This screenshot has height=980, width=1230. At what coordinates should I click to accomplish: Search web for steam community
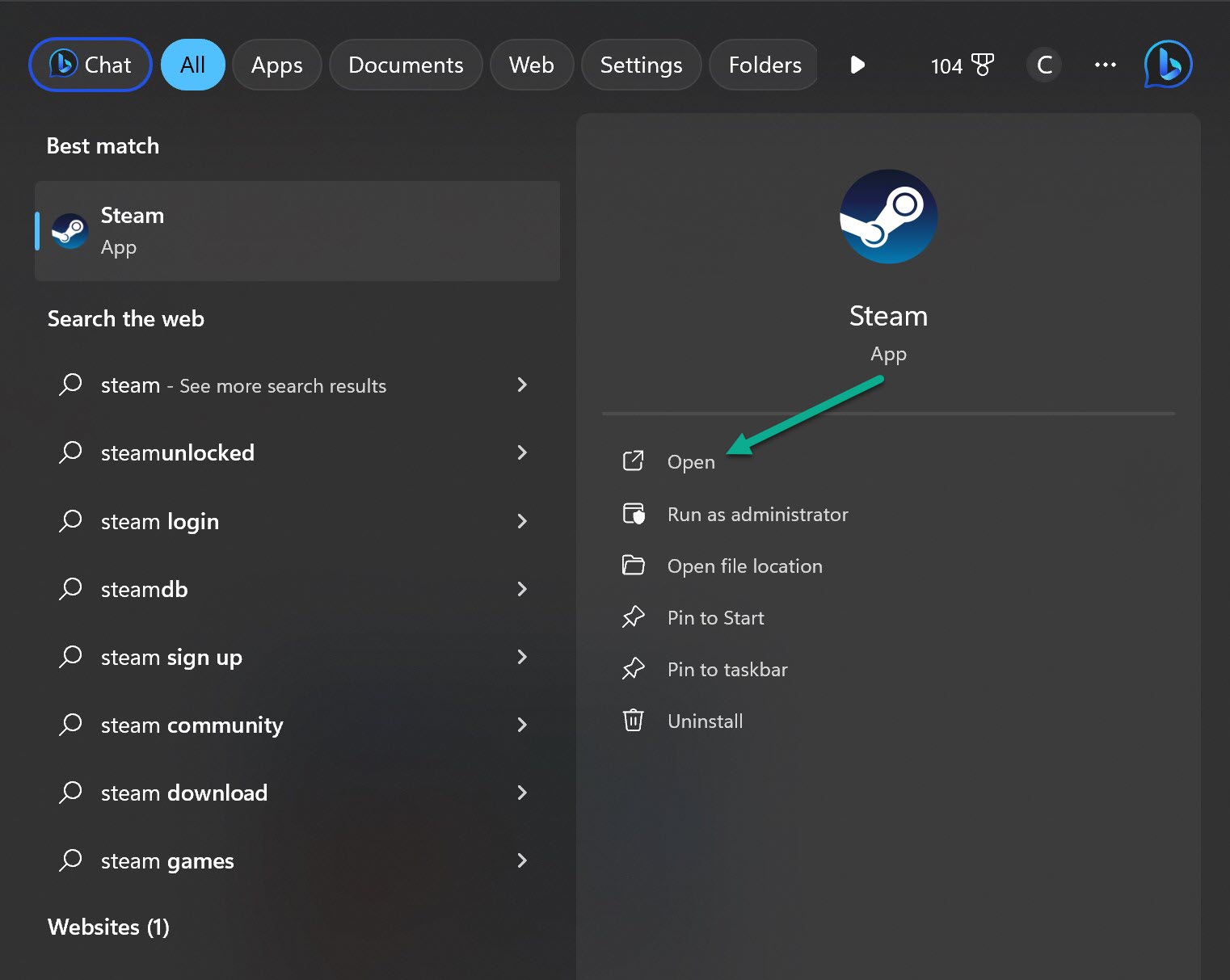point(297,725)
